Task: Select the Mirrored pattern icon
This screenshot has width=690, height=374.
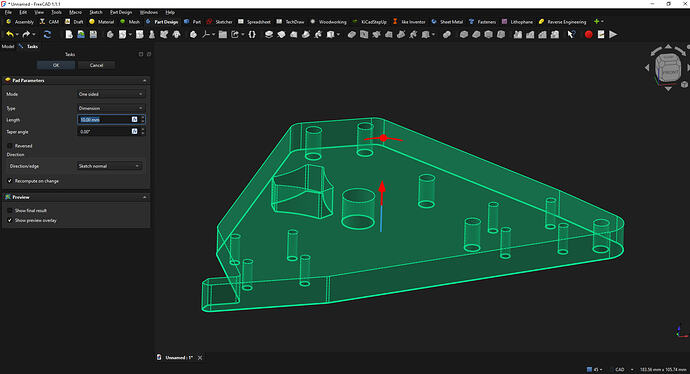Action: click(518, 34)
